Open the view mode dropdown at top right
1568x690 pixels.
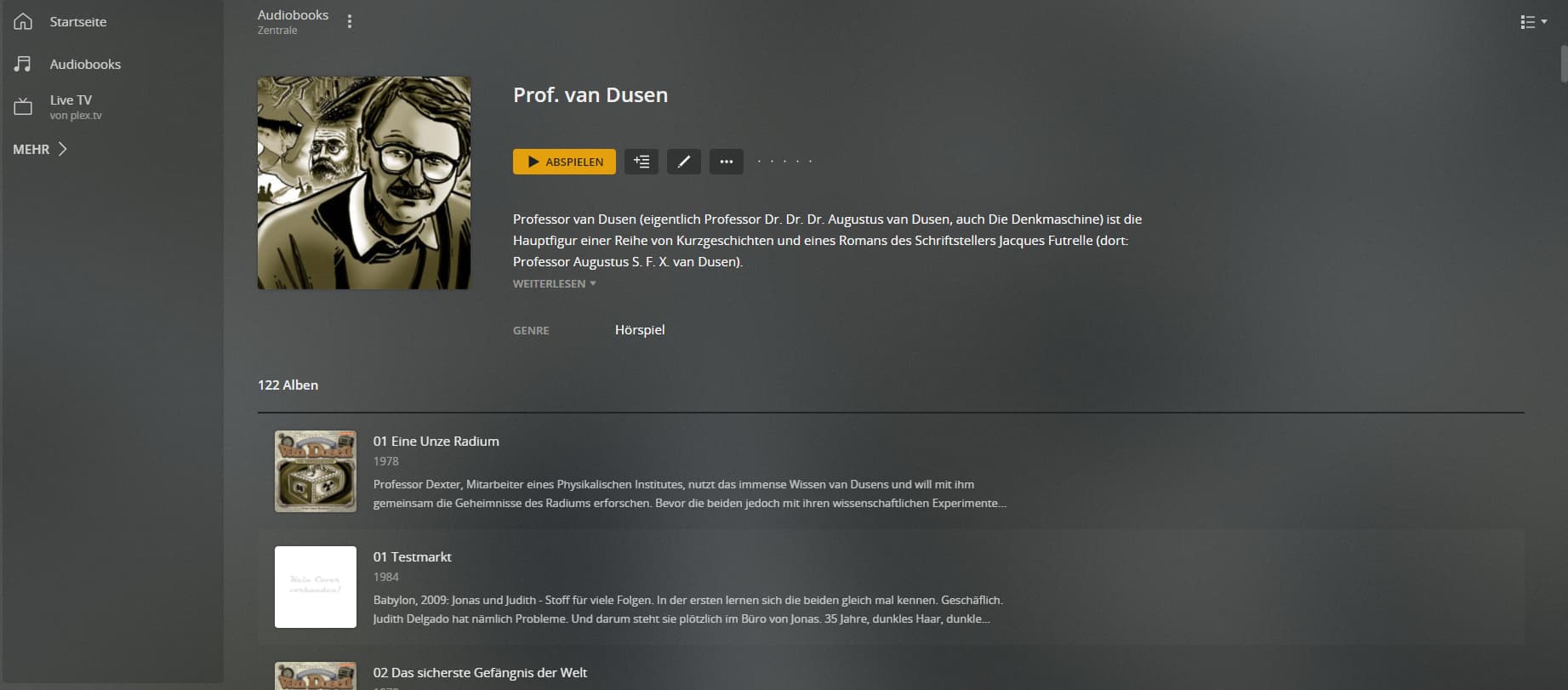pos(1534,22)
